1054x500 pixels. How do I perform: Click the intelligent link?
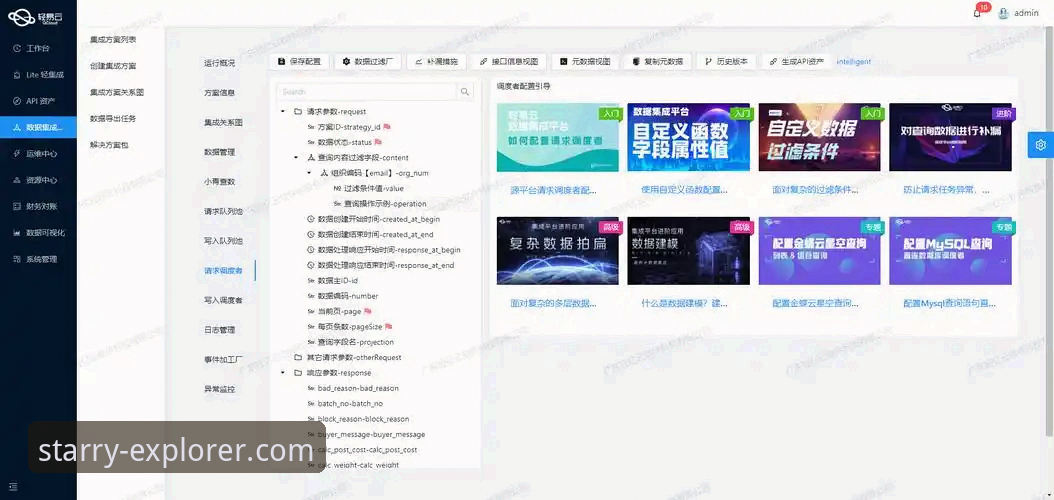coord(854,62)
